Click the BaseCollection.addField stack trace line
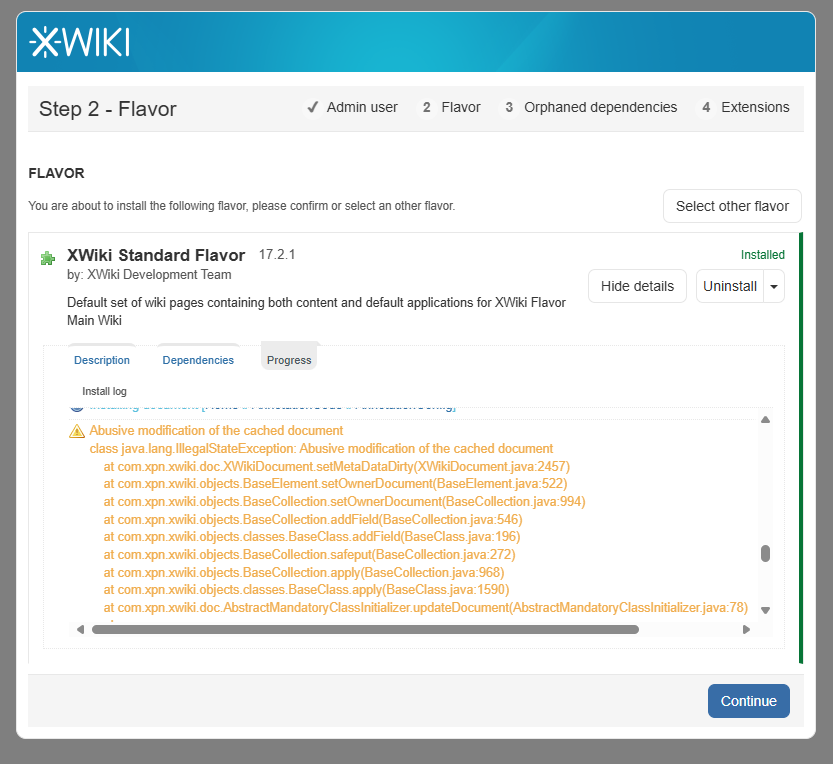833x764 pixels. (x=313, y=519)
